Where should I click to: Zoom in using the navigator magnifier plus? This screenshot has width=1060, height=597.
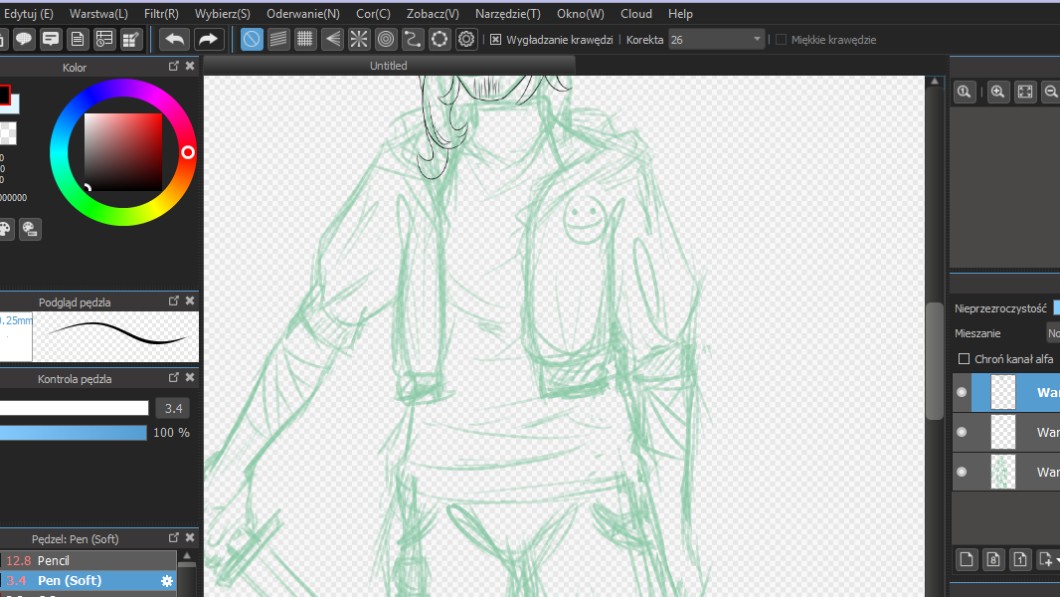click(998, 92)
